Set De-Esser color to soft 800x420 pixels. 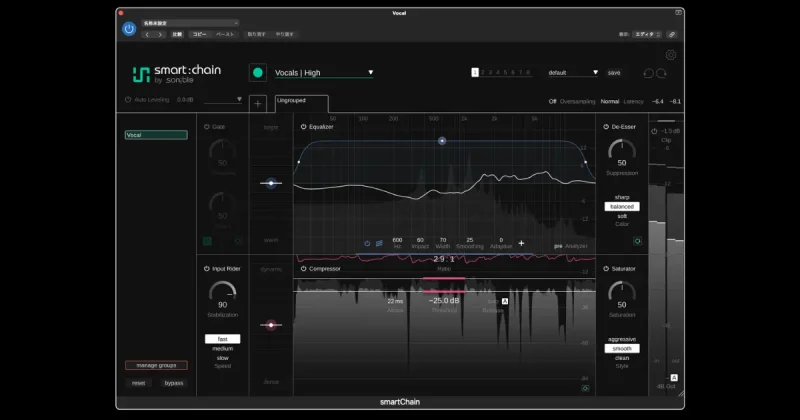pyautogui.click(x=622, y=216)
